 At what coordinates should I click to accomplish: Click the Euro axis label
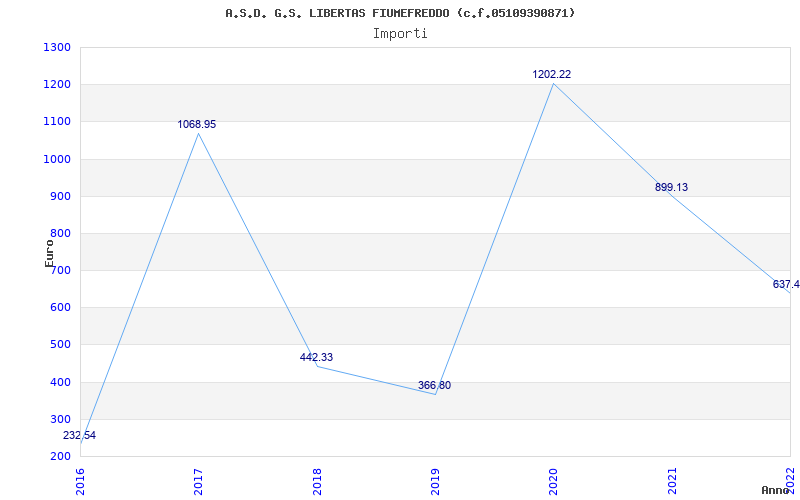pyautogui.click(x=49, y=253)
